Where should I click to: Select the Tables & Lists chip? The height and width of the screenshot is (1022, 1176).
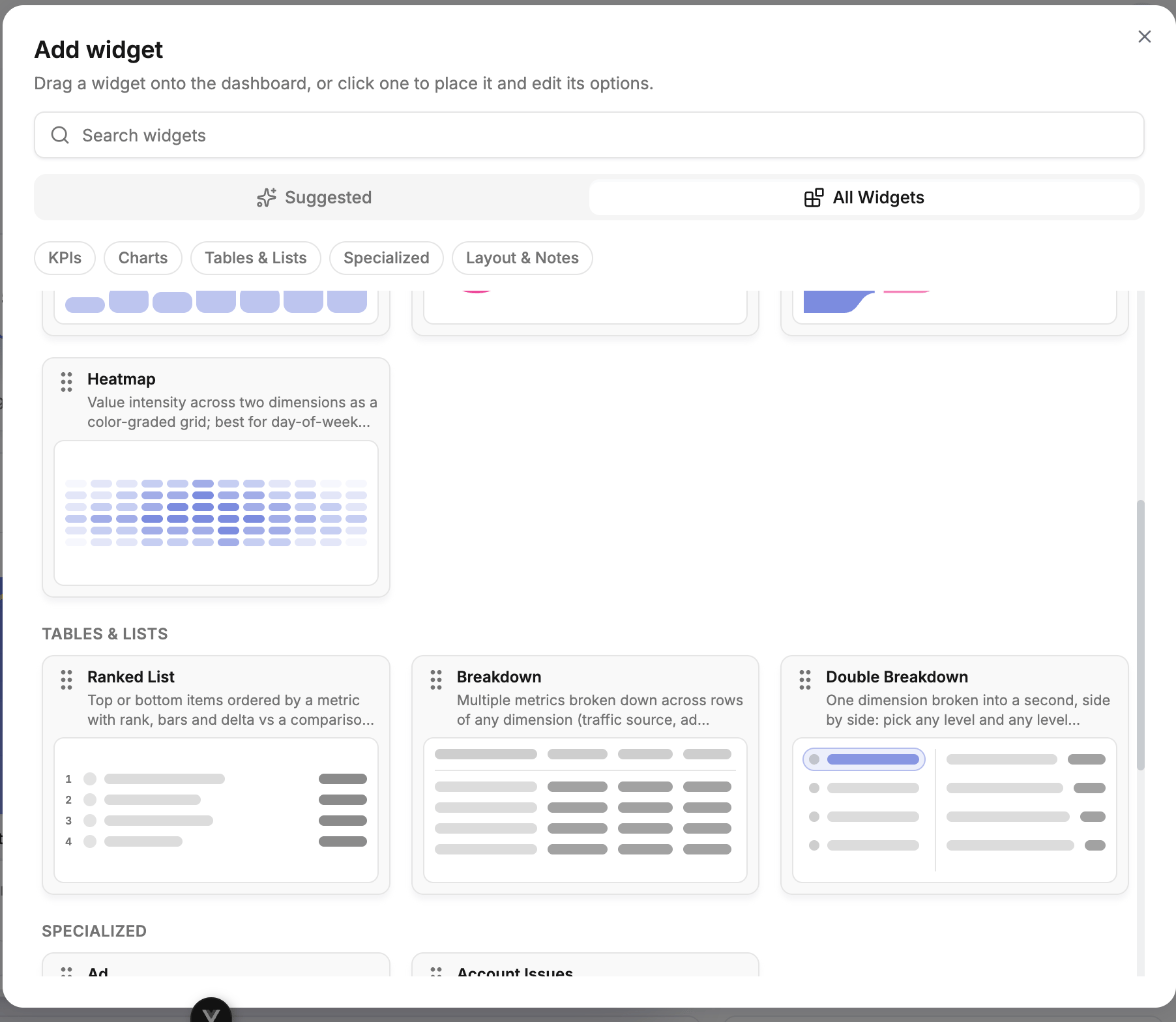[256, 258]
